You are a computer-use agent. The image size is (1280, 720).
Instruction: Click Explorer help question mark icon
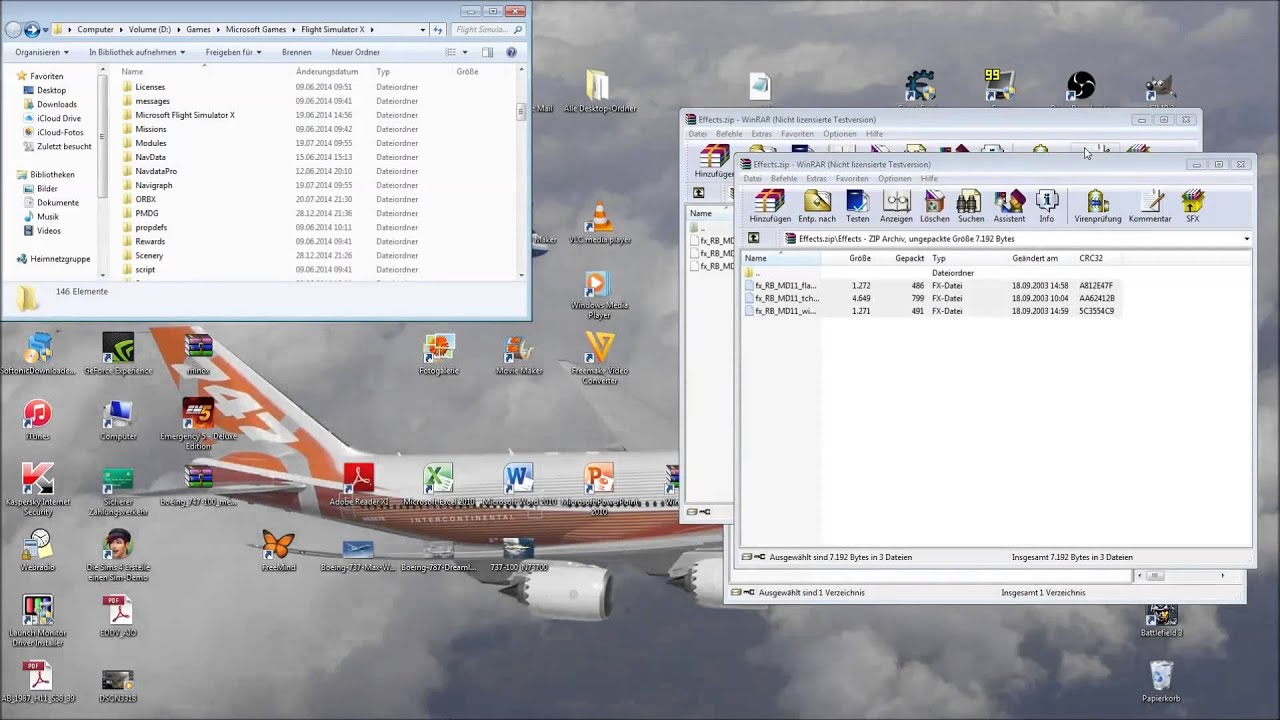point(511,52)
